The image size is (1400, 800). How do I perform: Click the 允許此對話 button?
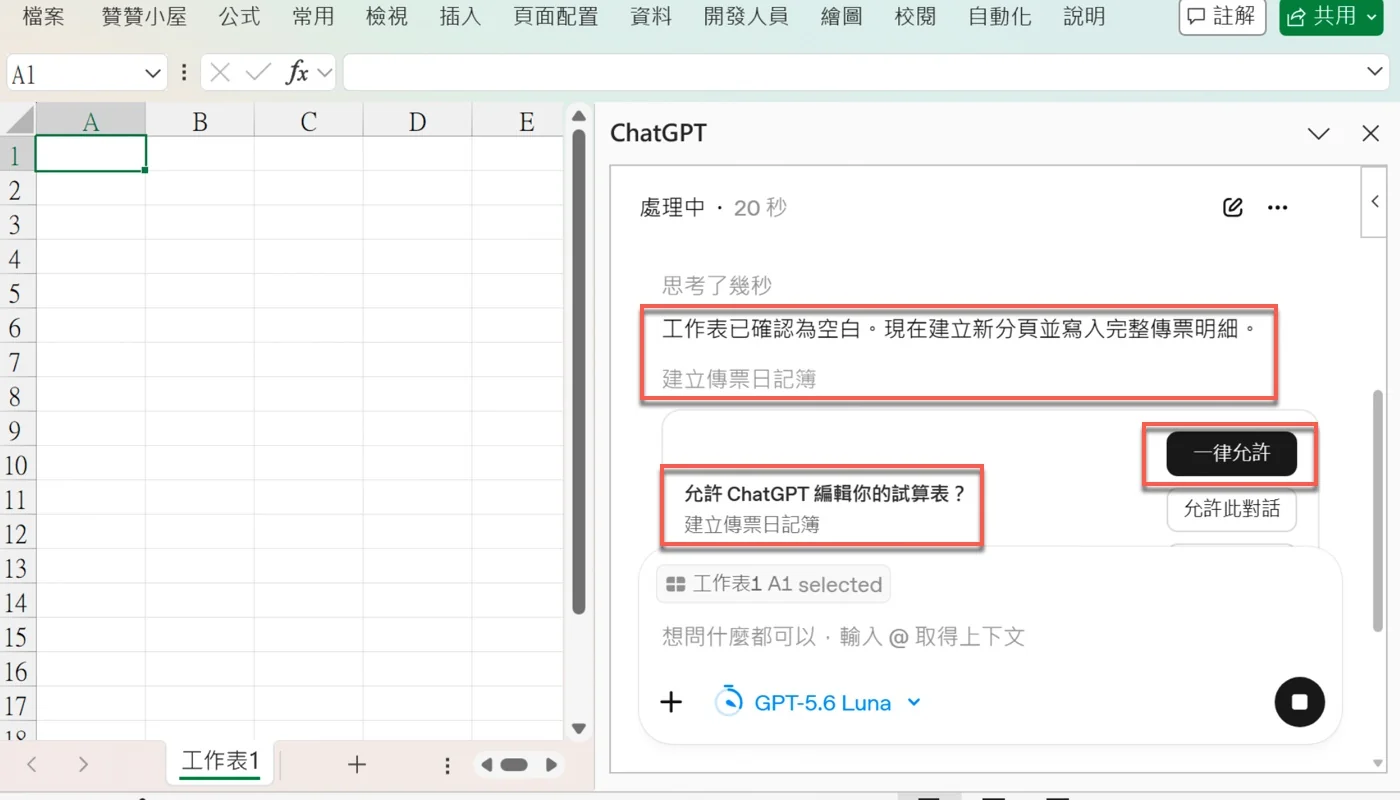tap(1231, 509)
